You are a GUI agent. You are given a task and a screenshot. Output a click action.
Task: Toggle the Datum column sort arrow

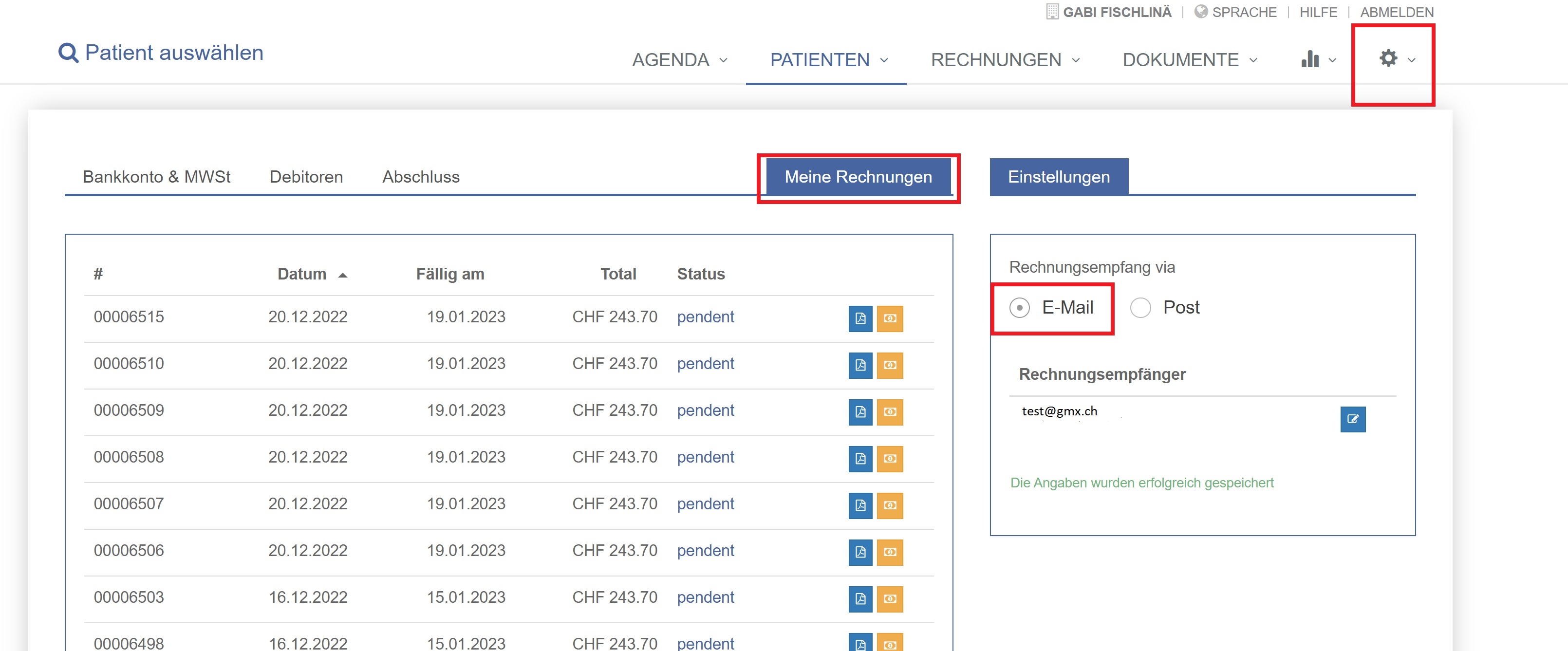343,276
